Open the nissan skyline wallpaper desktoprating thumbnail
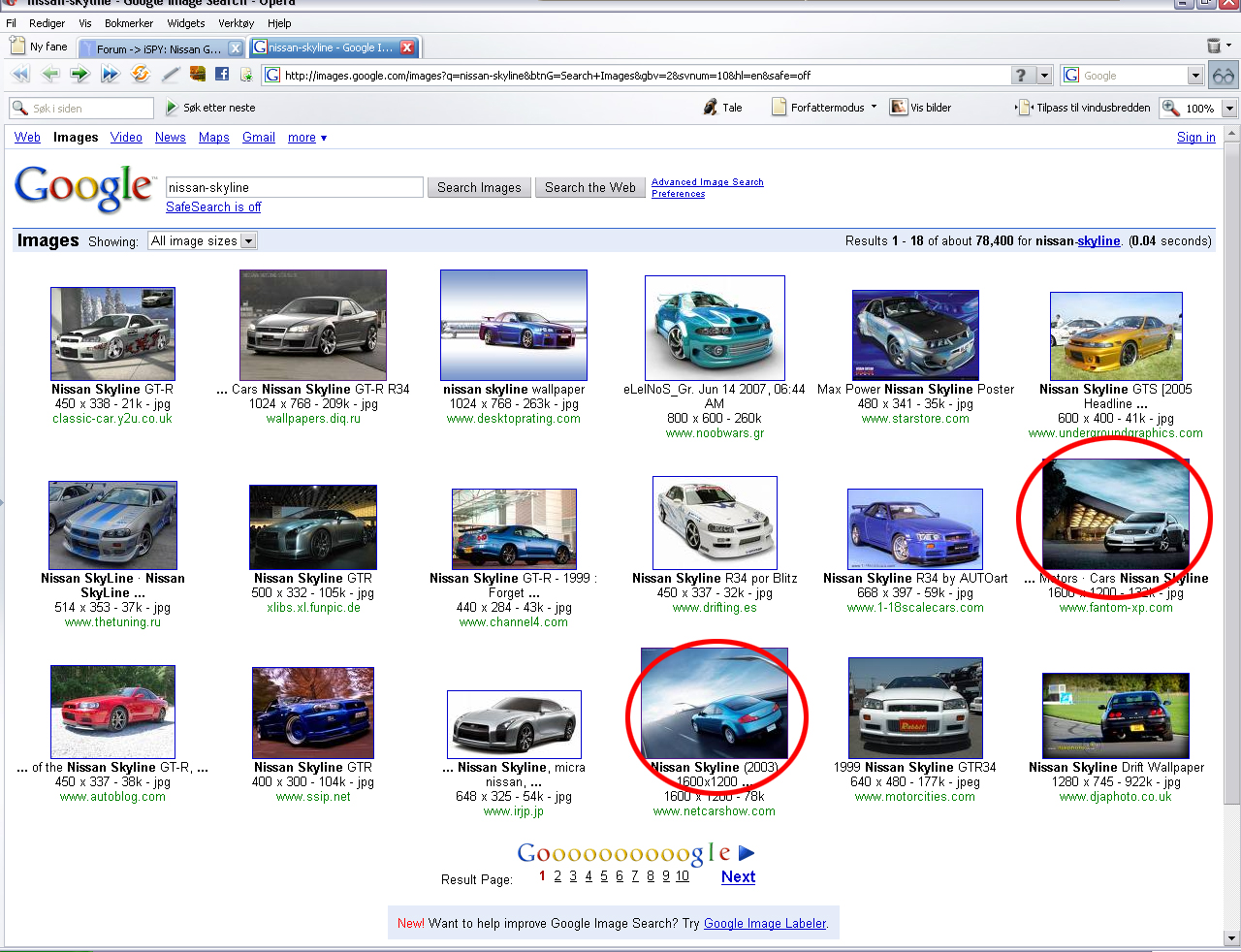 (x=514, y=325)
